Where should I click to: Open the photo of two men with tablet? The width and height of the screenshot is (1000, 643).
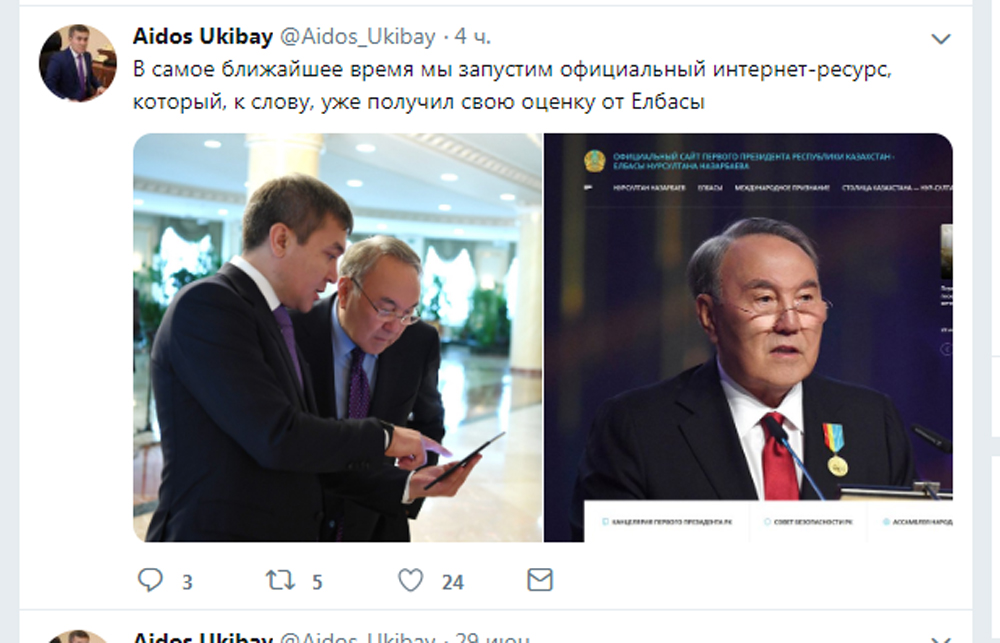point(337,337)
